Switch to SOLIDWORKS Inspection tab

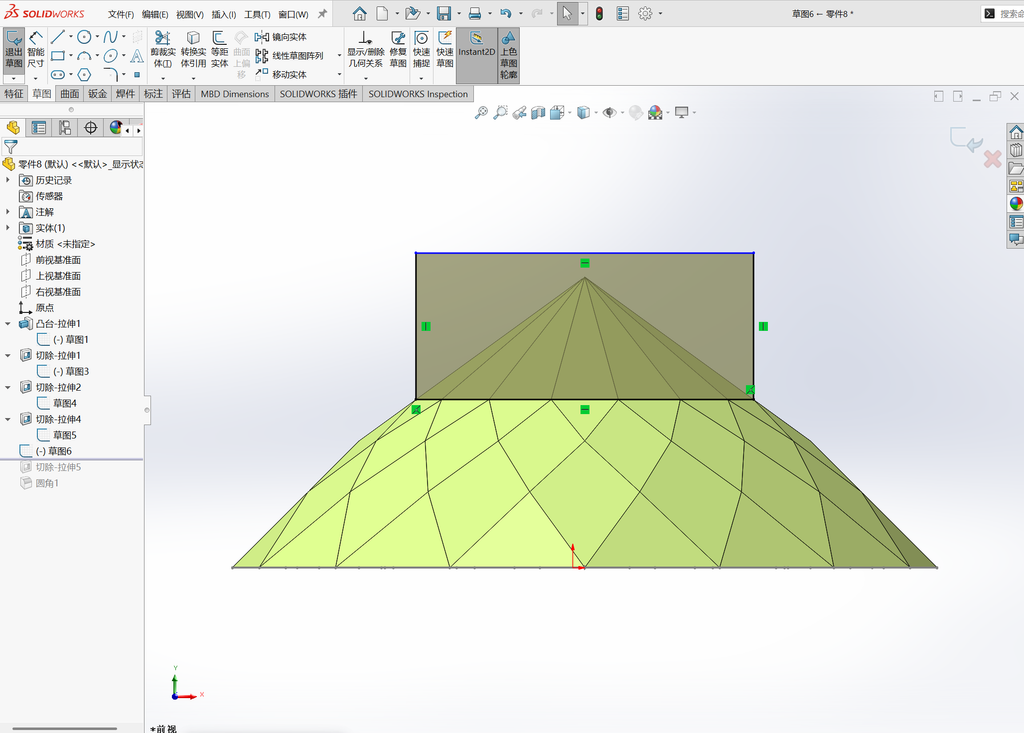click(418, 94)
